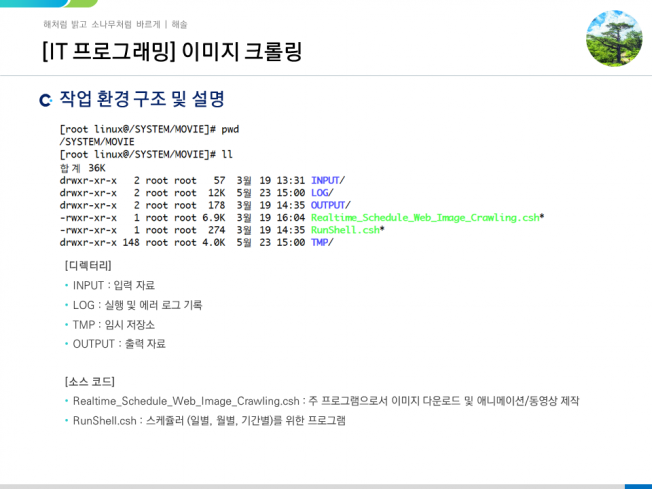Screen dimensions: 652x489
Task: Click the circular pine tree logo image
Action: [613, 38]
